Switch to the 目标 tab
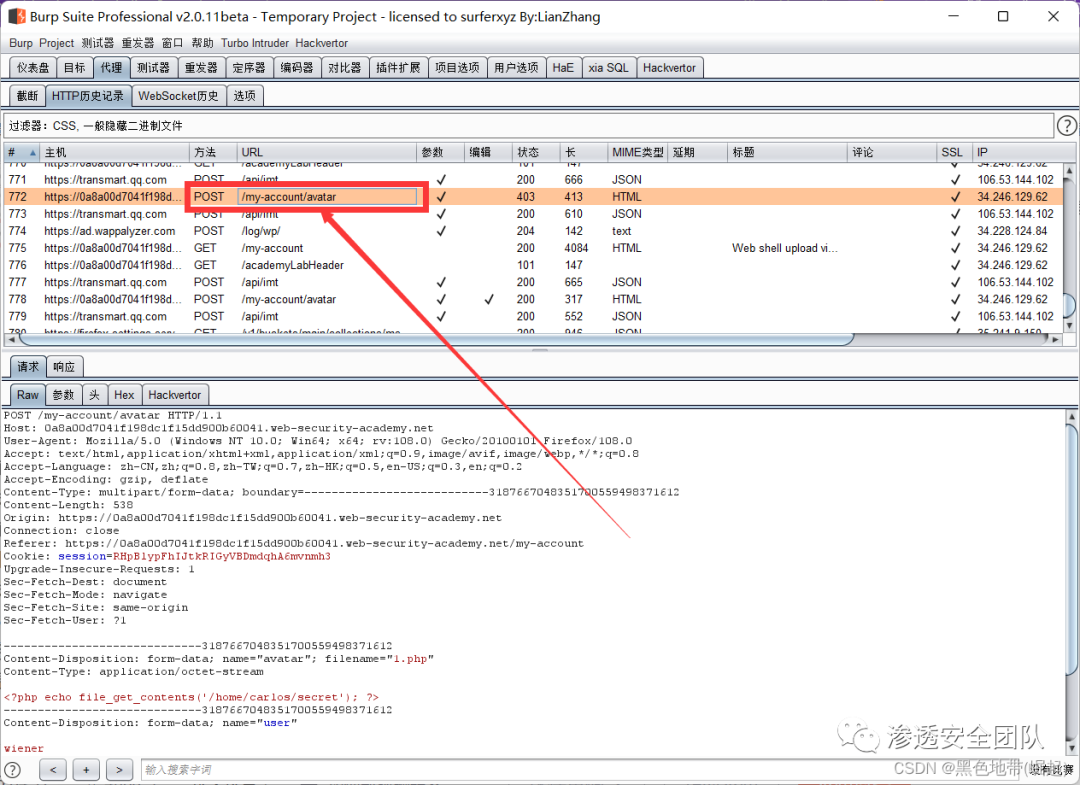Screen dimensions: 1080x785 click(74, 67)
